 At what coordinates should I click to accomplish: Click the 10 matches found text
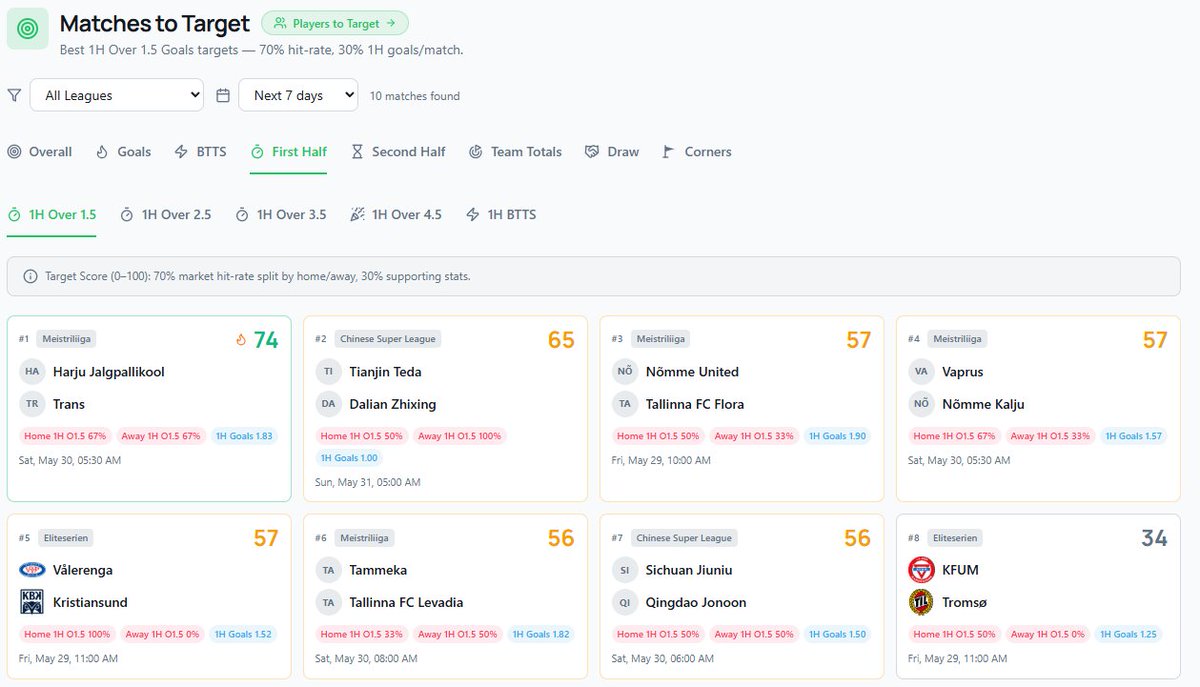[x=415, y=96]
